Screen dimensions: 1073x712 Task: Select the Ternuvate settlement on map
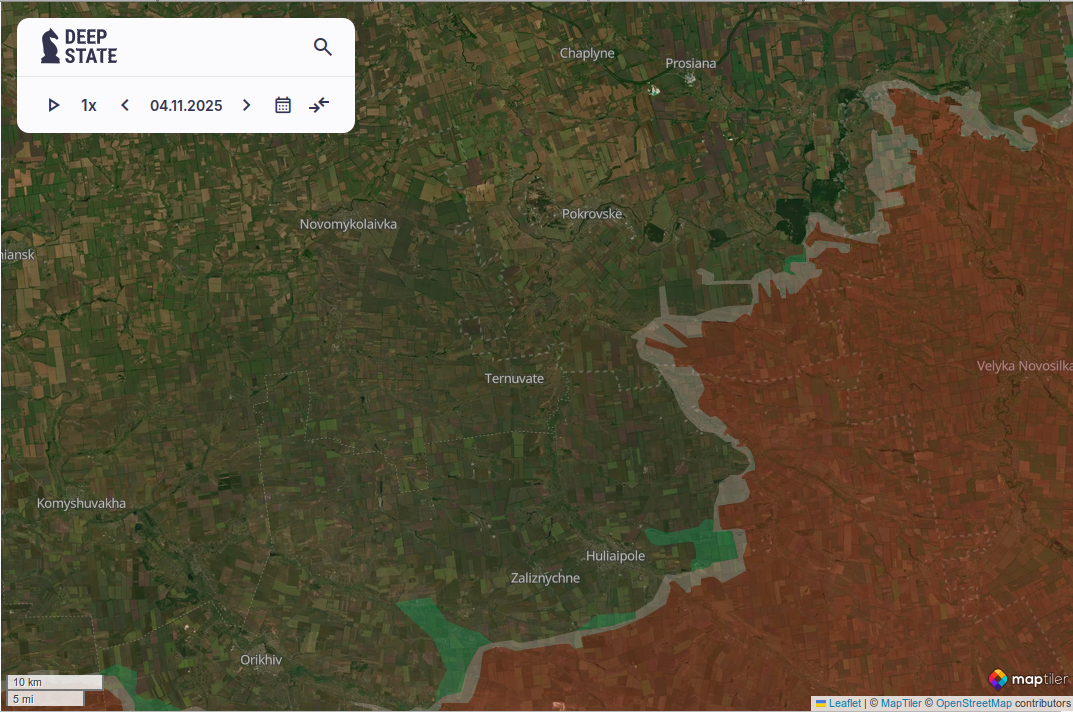[514, 378]
